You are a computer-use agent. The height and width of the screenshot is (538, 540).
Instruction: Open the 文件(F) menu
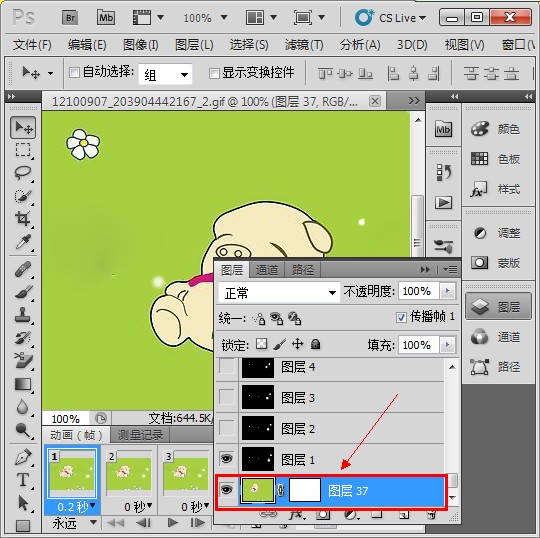32,45
